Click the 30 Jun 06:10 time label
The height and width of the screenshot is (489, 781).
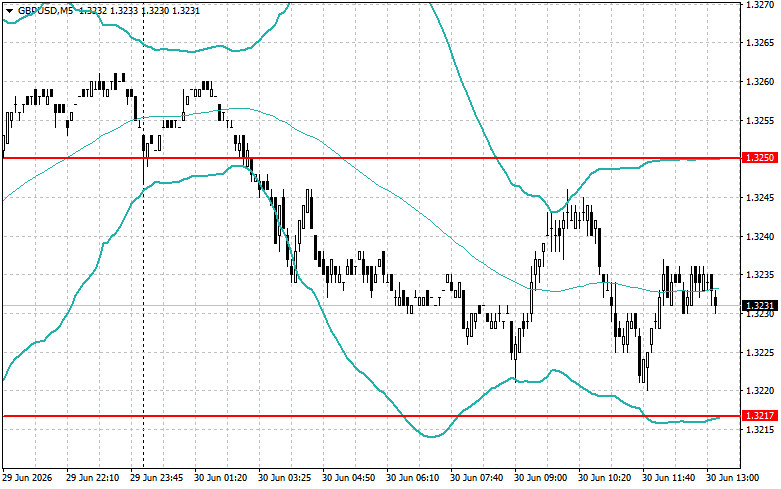pos(413,478)
